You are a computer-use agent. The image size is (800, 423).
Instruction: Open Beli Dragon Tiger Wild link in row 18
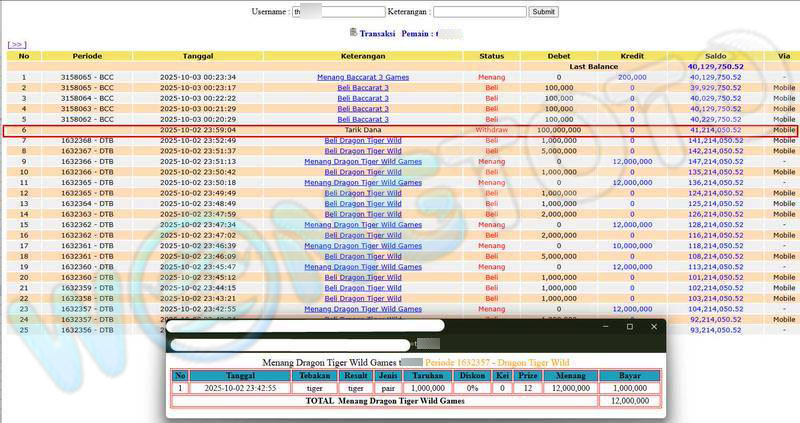(x=363, y=256)
